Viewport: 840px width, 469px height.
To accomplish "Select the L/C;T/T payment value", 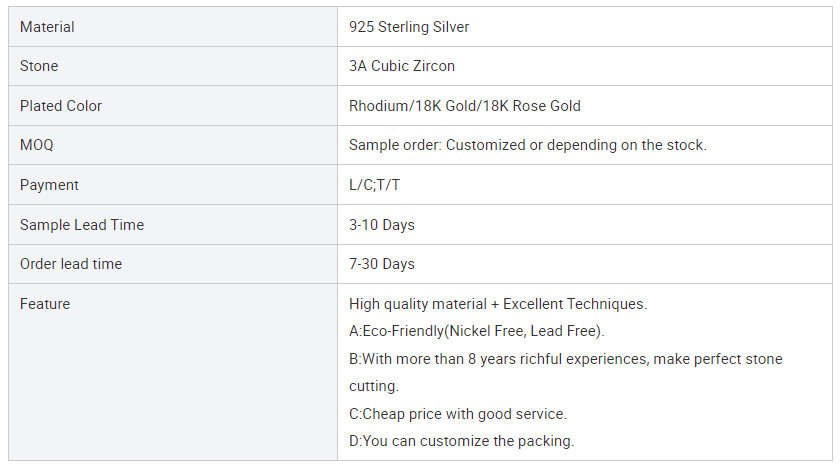I will pyautogui.click(x=375, y=185).
